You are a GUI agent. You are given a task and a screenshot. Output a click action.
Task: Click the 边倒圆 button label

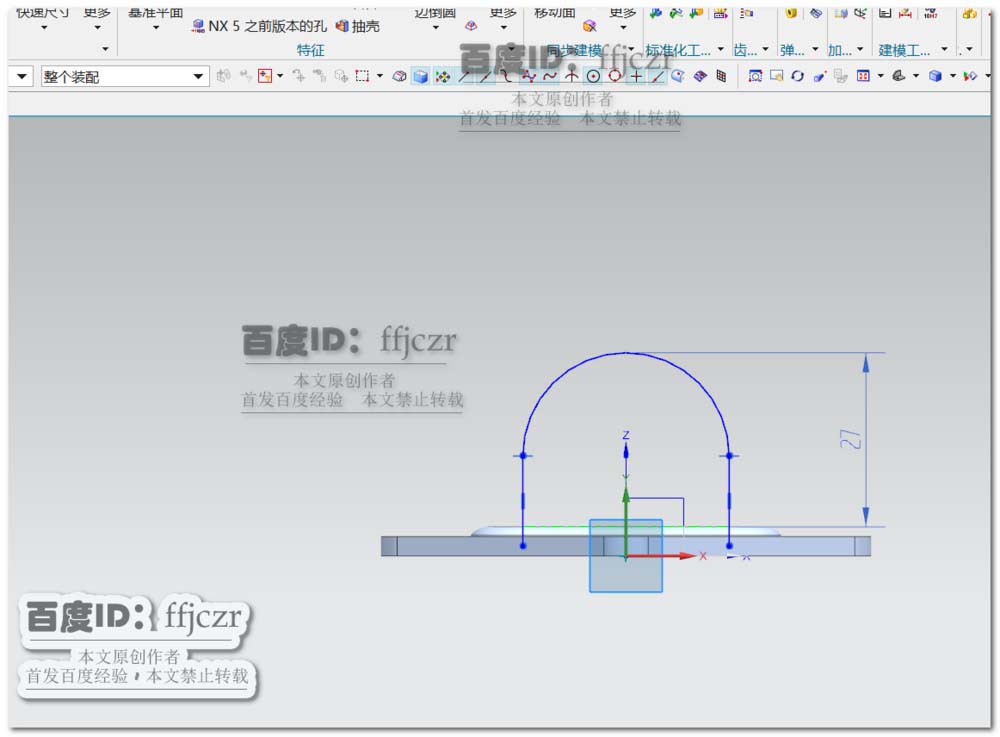point(435,13)
